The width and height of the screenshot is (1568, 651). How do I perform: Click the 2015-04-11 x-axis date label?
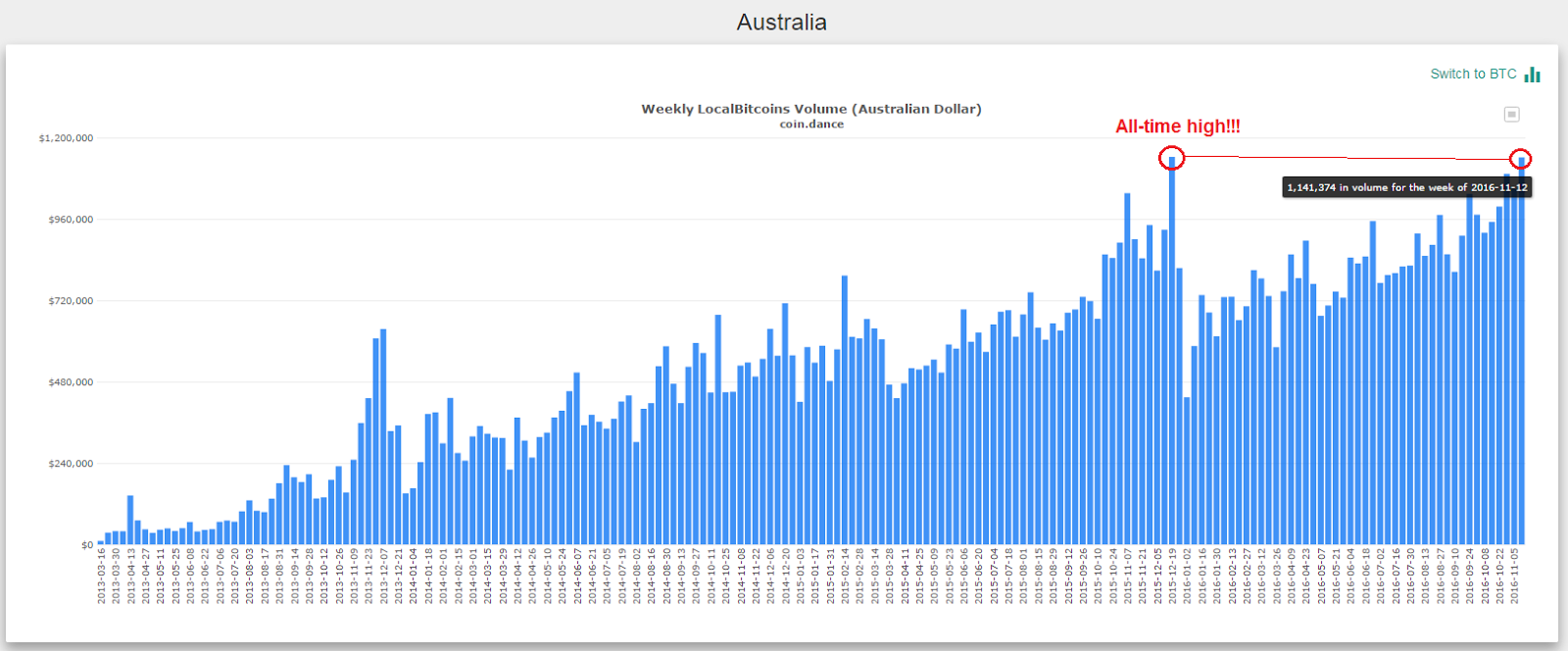tap(905, 576)
